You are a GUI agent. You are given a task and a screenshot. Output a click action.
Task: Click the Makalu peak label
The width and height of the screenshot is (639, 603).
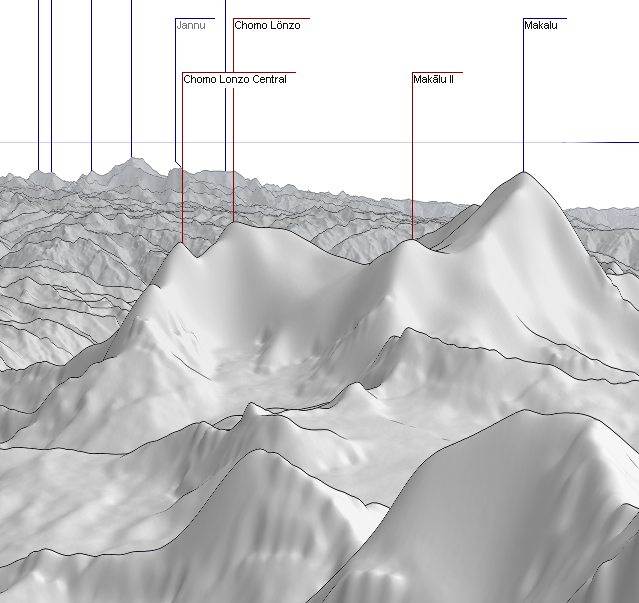540,25
